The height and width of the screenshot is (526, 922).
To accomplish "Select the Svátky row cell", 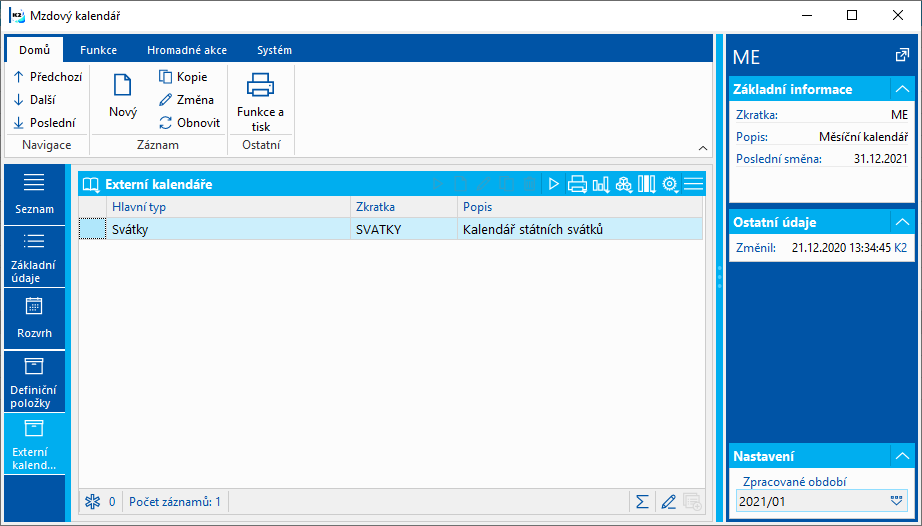I will [228, 229].
